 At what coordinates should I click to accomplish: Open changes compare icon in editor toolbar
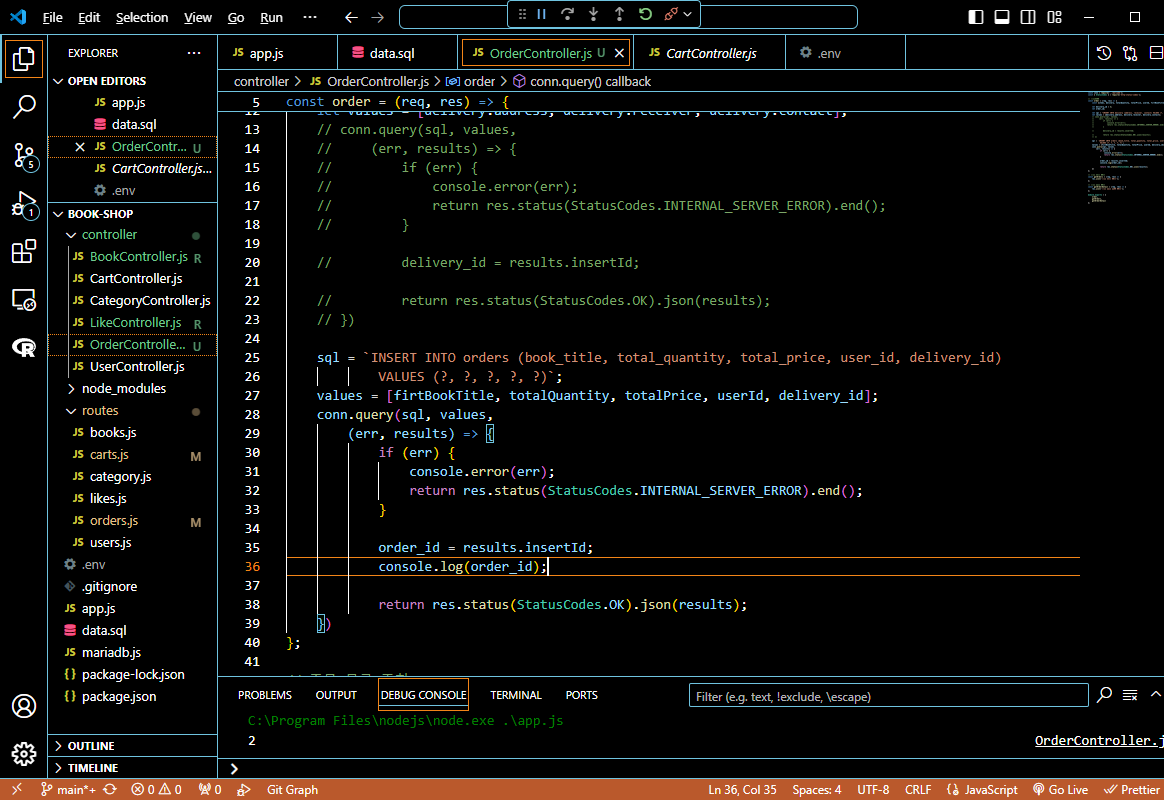(x=1130, y=53)
